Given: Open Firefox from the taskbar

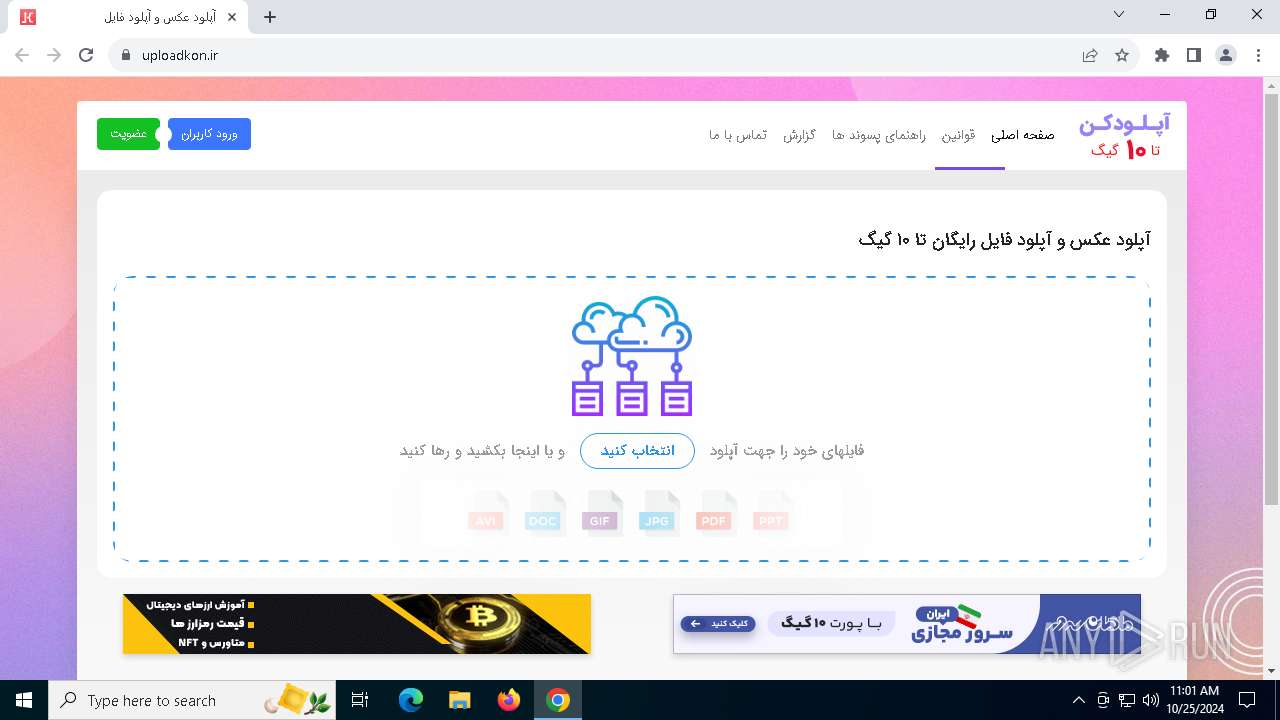Looking at the screenshot, I should (509, 700).
